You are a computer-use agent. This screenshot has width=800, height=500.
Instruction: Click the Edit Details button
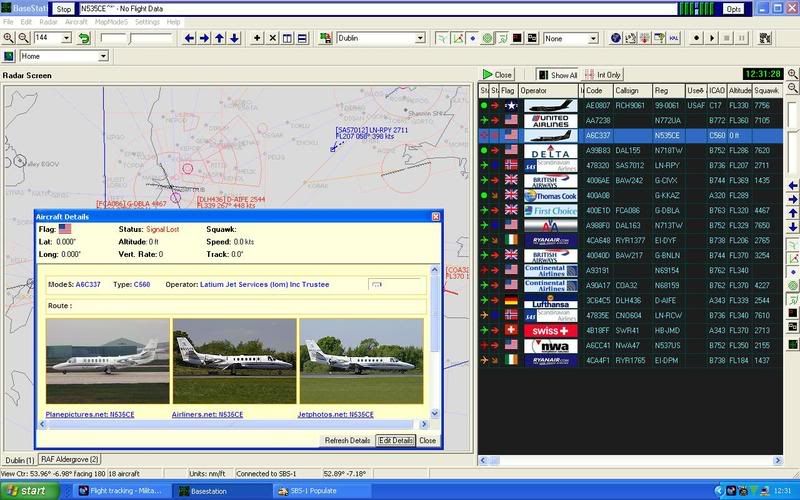tap(395, 440)
